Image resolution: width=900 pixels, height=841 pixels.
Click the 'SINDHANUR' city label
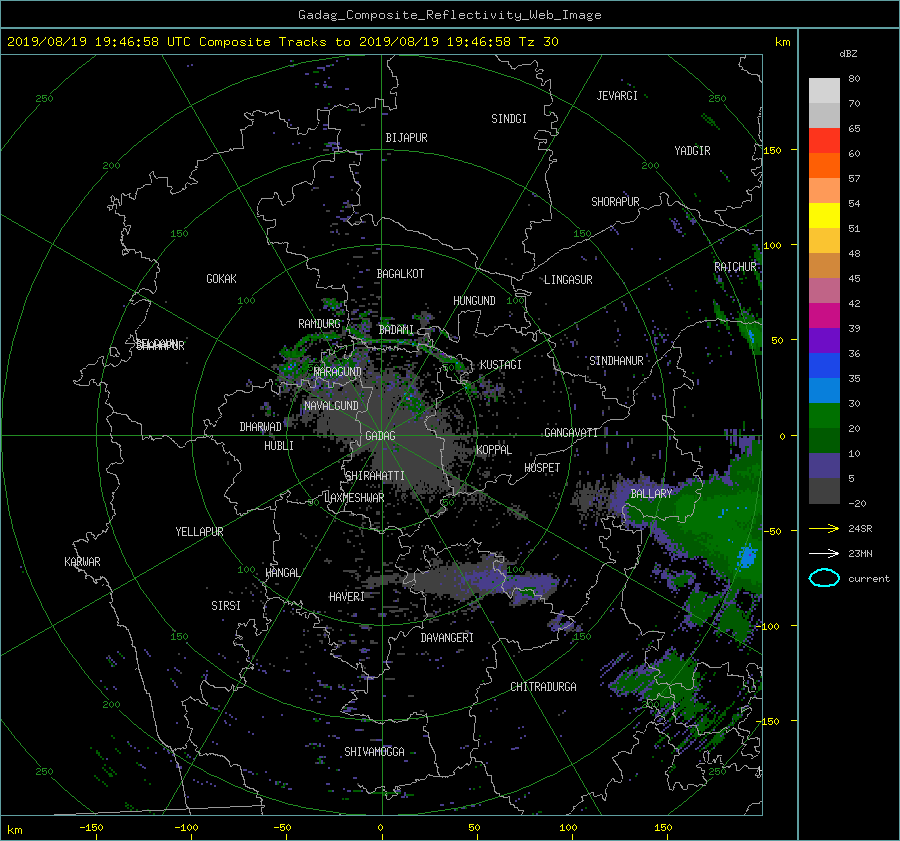(616, 361)
